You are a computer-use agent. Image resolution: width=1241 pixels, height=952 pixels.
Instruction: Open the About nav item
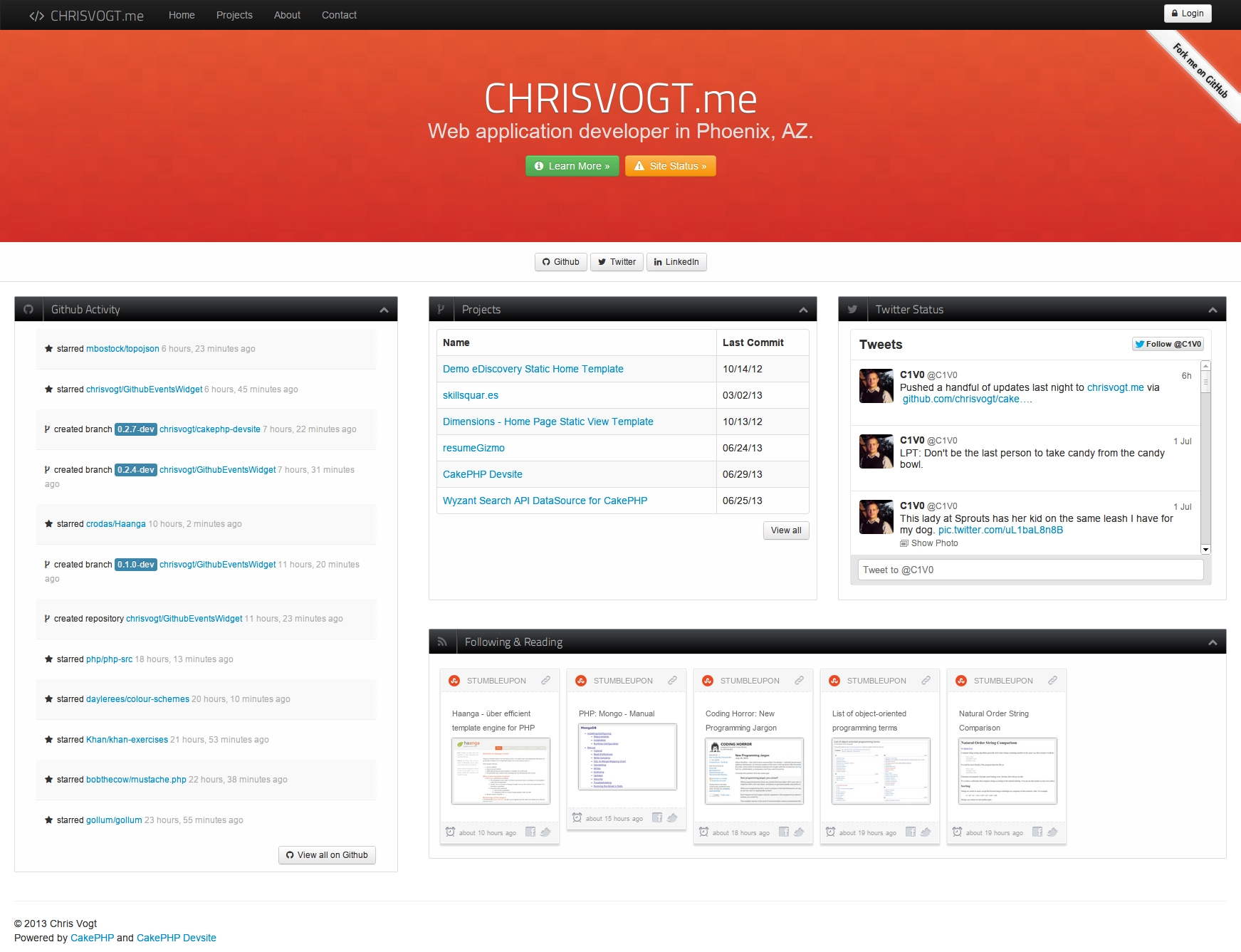point(287,15)
